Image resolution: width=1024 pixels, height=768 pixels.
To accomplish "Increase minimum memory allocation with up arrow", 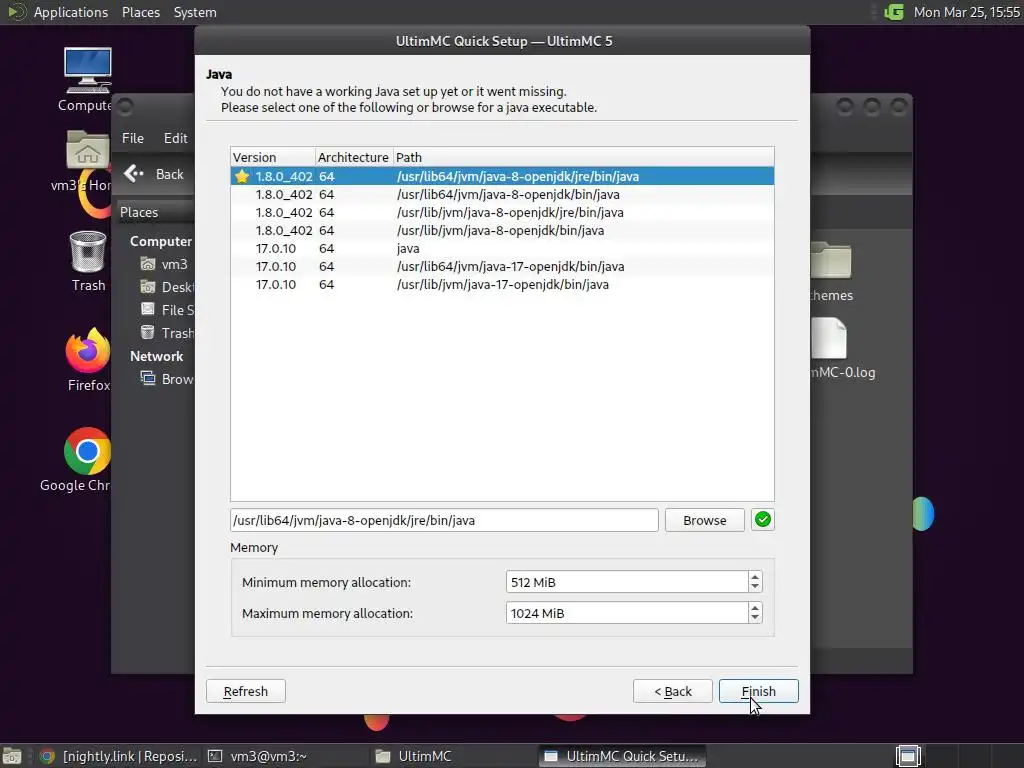I will point(756,577).
